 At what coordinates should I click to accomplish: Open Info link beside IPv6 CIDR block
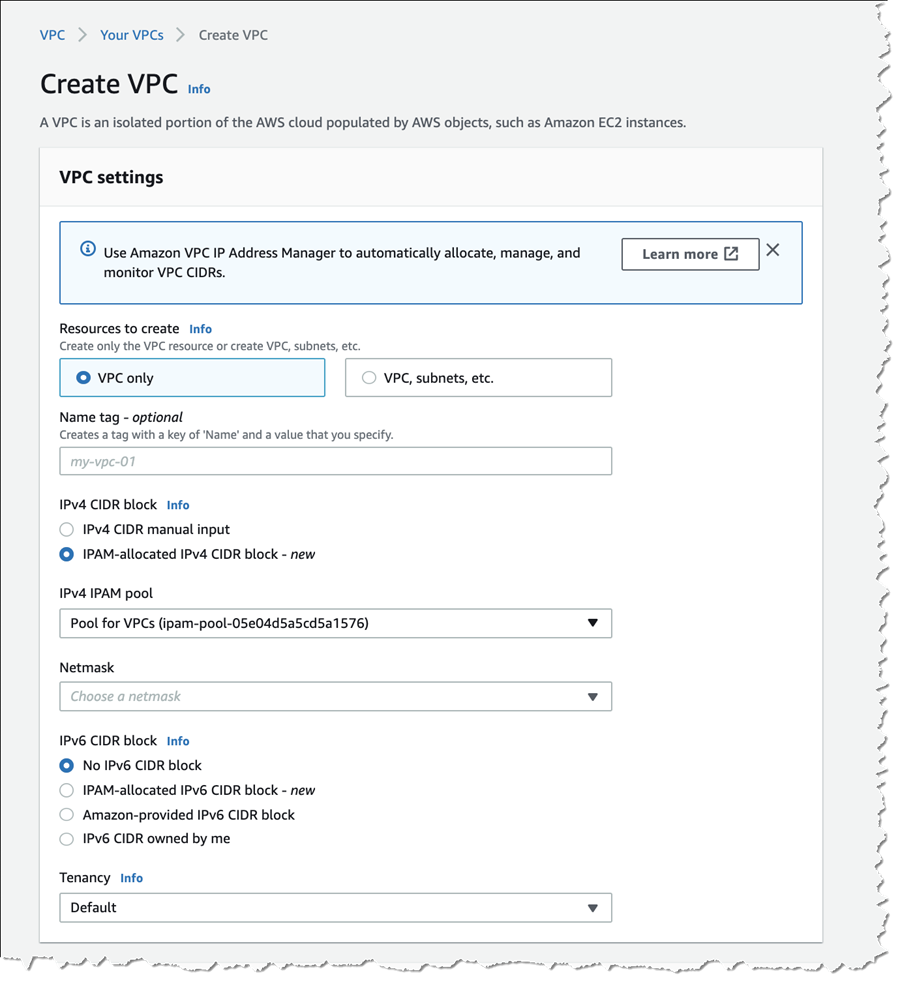(178, 741)
